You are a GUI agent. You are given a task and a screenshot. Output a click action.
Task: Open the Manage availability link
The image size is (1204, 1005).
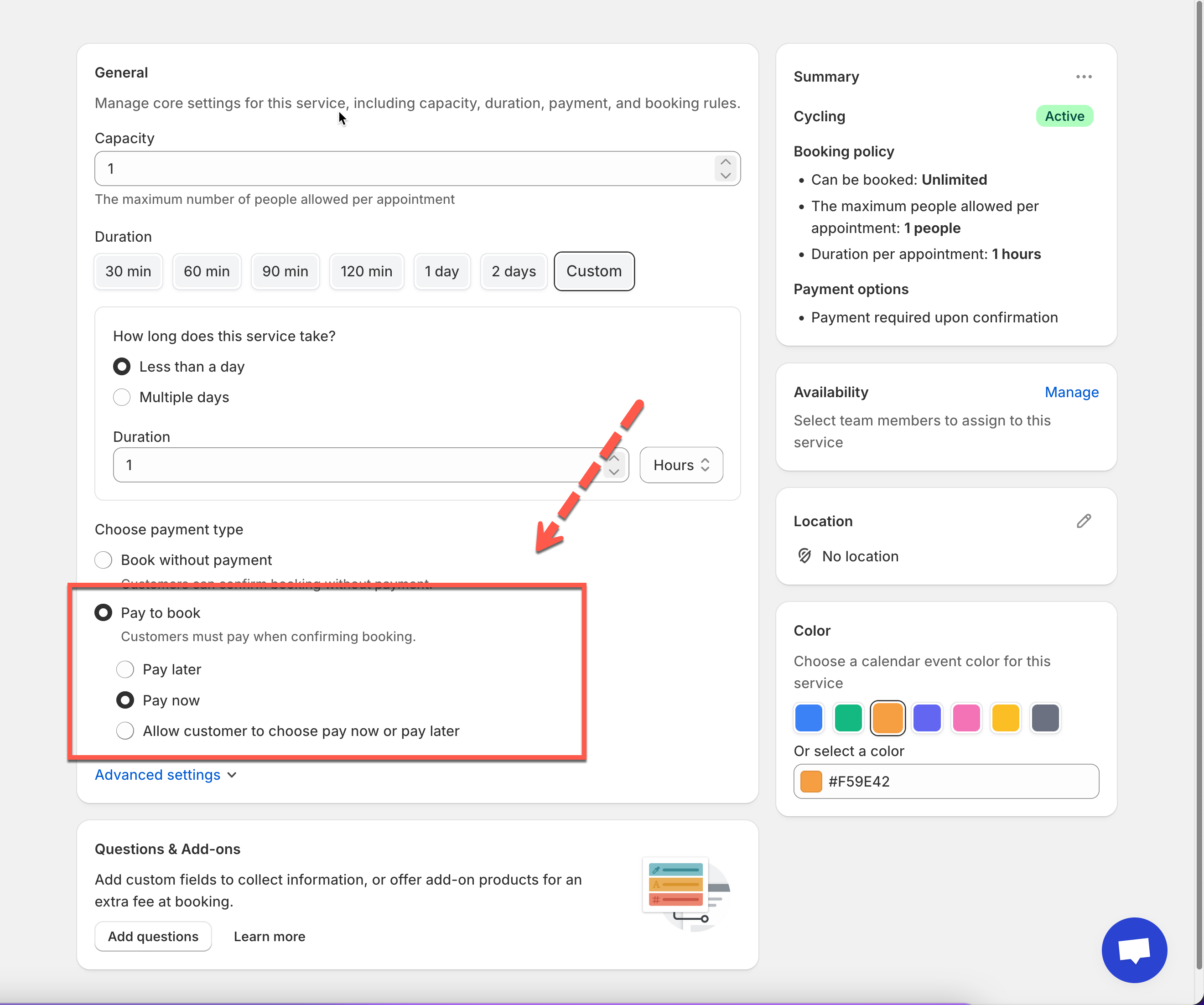tap(1071, 392)
